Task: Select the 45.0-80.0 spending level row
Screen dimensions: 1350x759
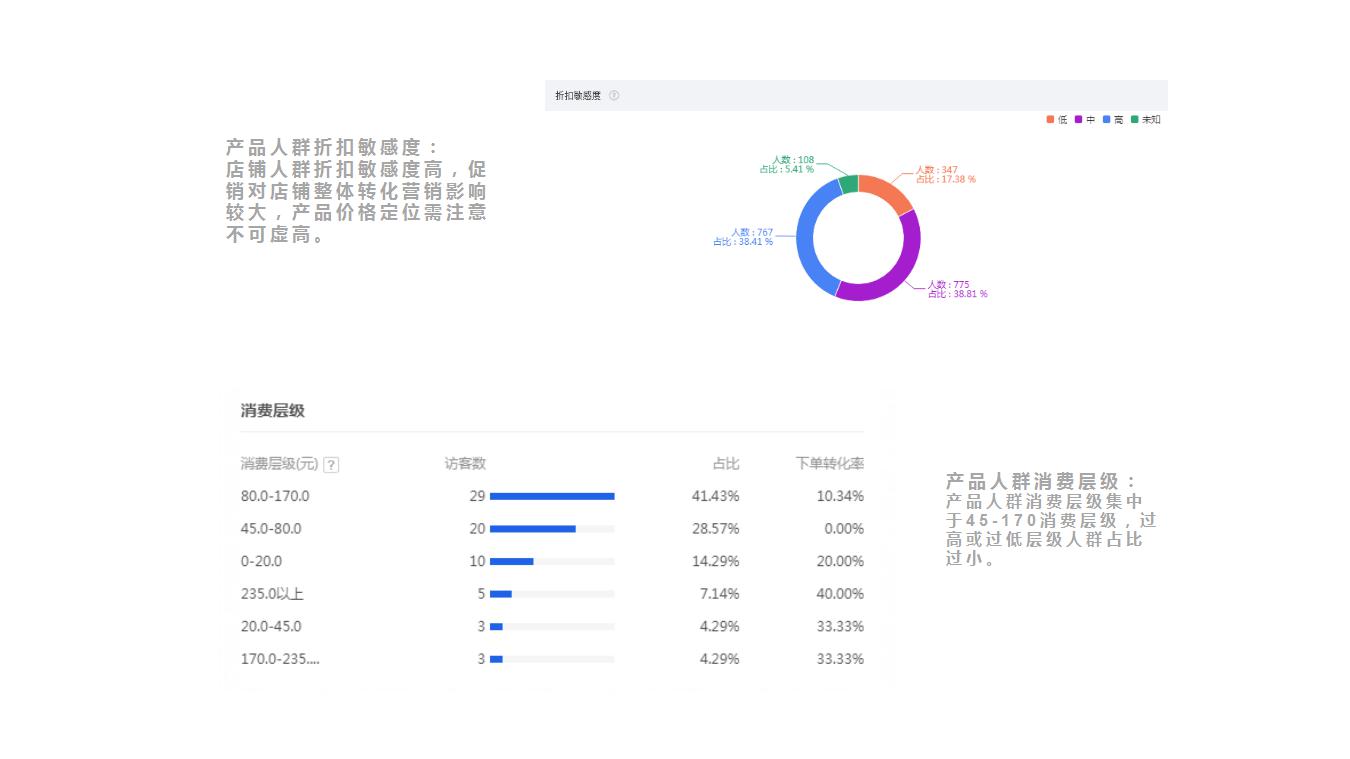Action: 271,529
